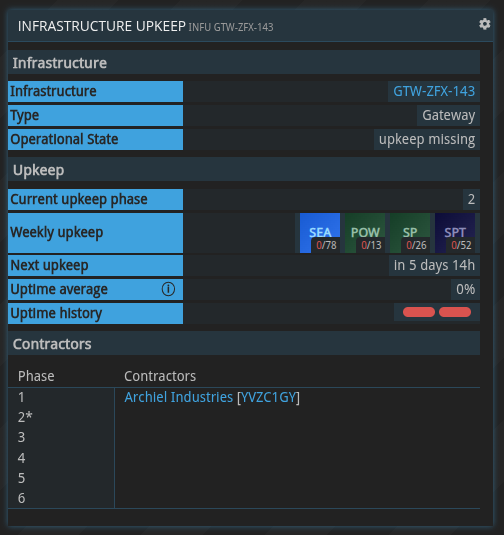504x535 pixels.
Task: Click the 'in 5 days 14h' value
Action: [x=434, y=265]
